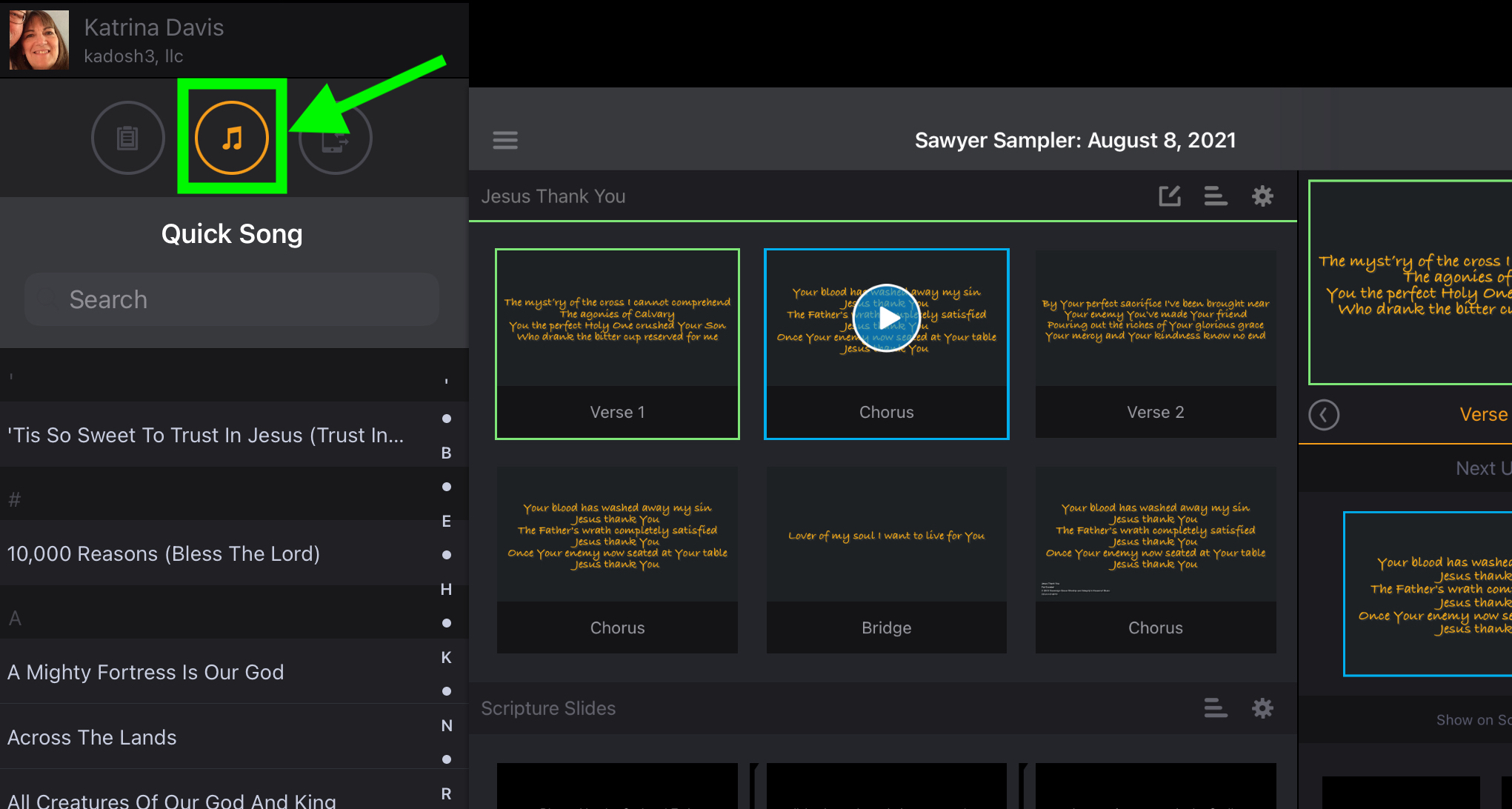The width and height of the screenshot is (1512, 809).
Task: Click the Scripture Slides section title
Action: 548,708
